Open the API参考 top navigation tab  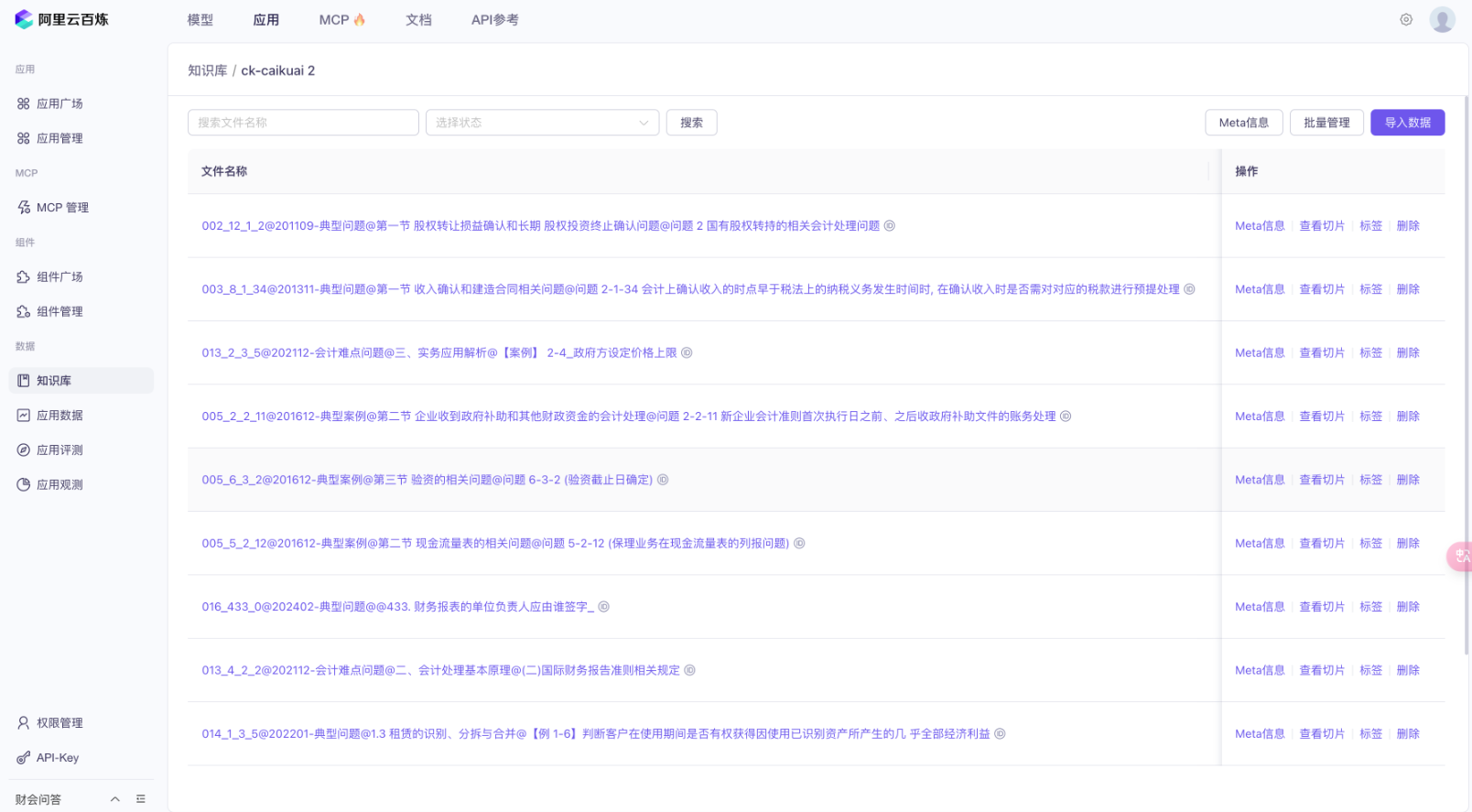(494, 20)
